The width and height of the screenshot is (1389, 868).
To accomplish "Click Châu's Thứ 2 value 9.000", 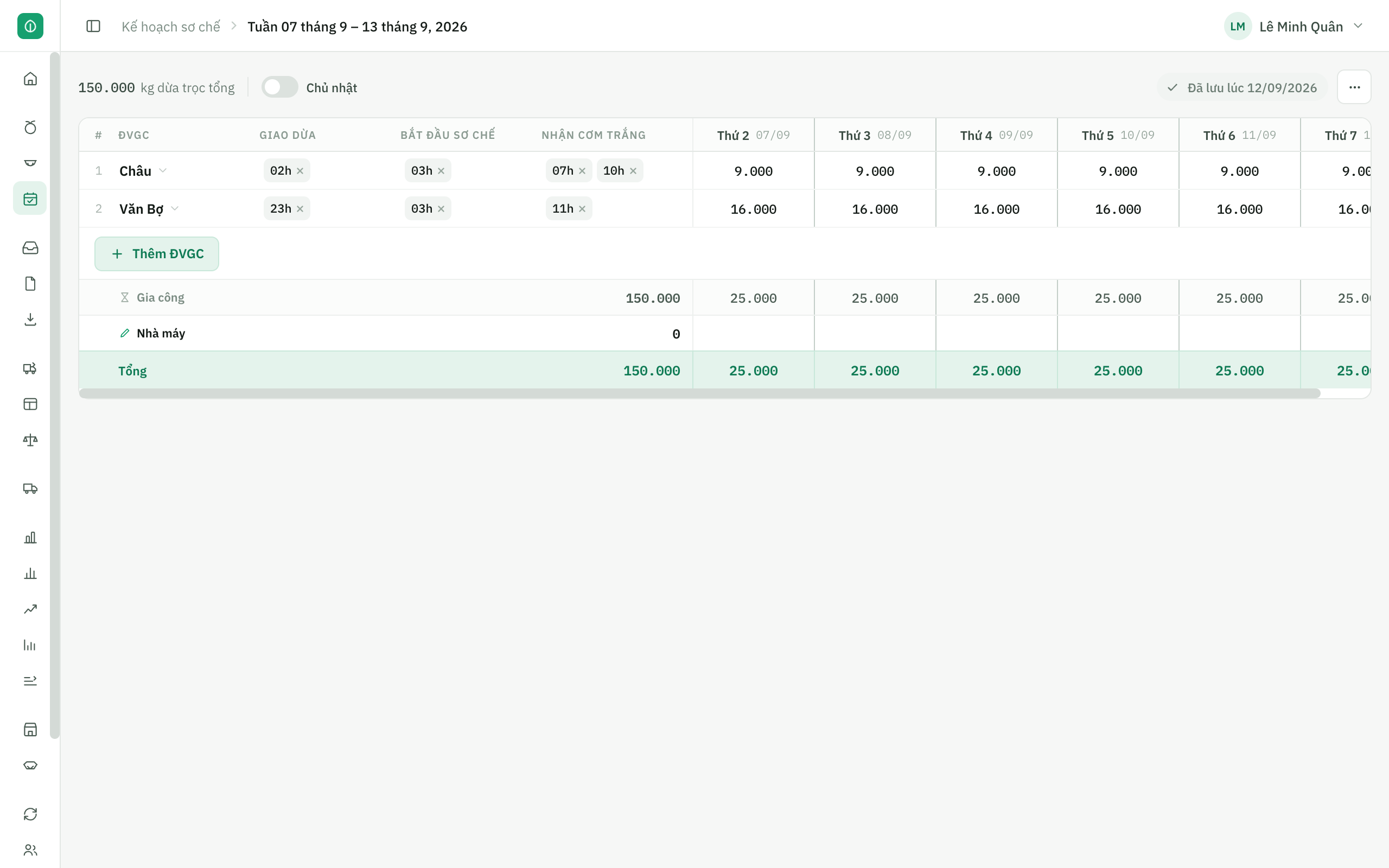I will coord(754,171).
